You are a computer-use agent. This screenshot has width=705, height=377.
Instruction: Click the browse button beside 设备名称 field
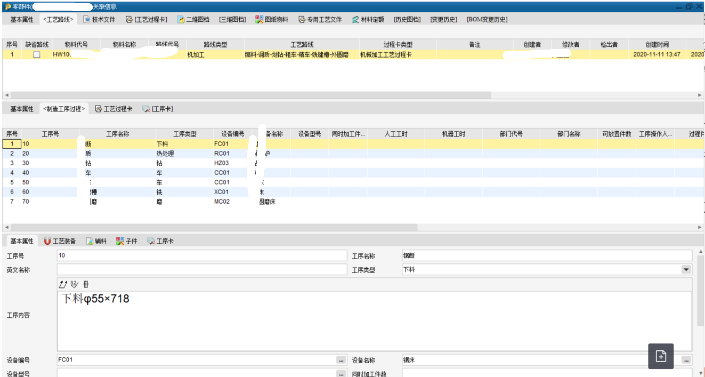(686, 360)
